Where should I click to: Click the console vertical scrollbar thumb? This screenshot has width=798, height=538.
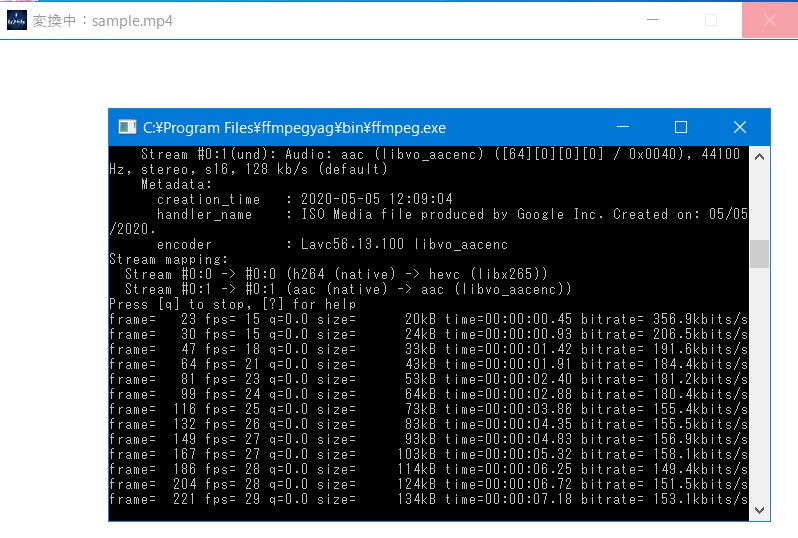point(760,254)
